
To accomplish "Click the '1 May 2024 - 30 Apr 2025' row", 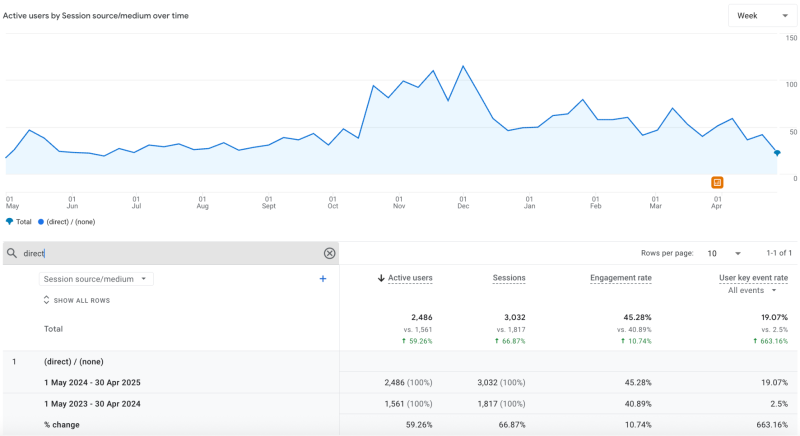I will [401, 382].
